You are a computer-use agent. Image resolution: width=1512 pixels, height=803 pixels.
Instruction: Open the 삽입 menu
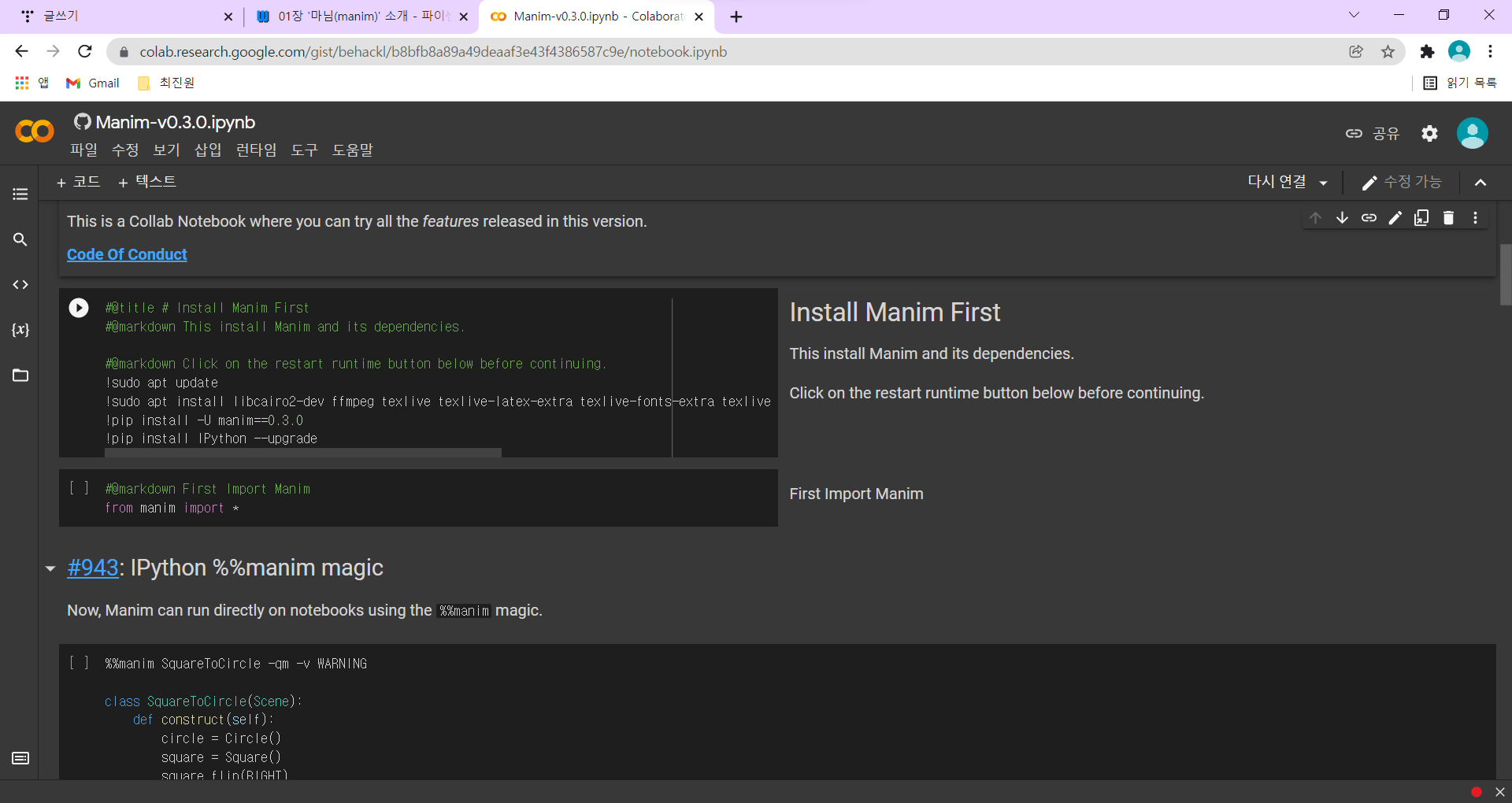click(208, 150)
